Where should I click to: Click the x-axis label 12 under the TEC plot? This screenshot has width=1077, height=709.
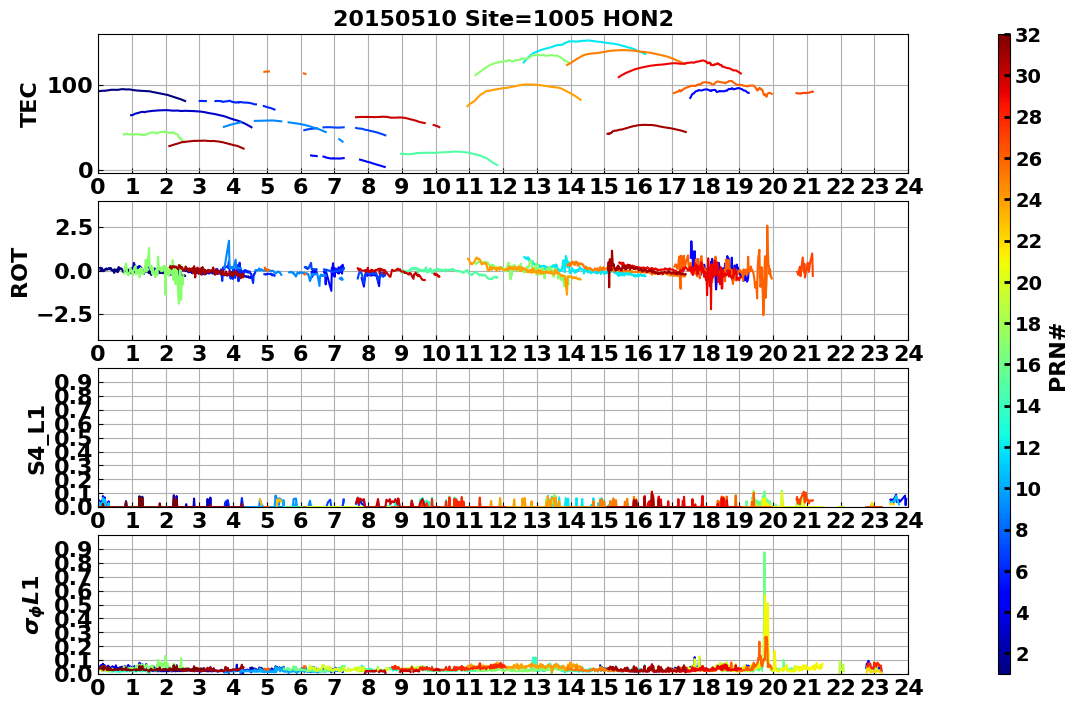tap(503, 186)
